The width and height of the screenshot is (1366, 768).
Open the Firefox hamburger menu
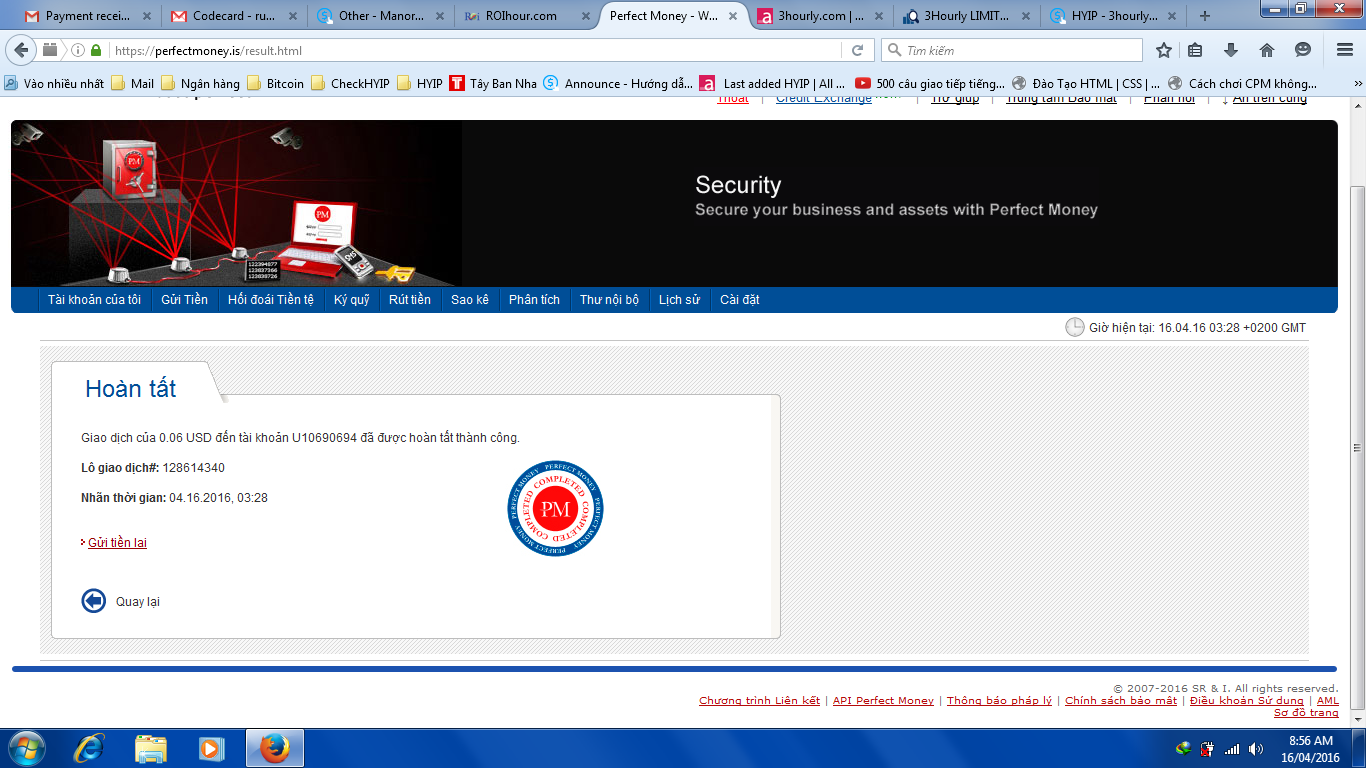pos(1345,50)
